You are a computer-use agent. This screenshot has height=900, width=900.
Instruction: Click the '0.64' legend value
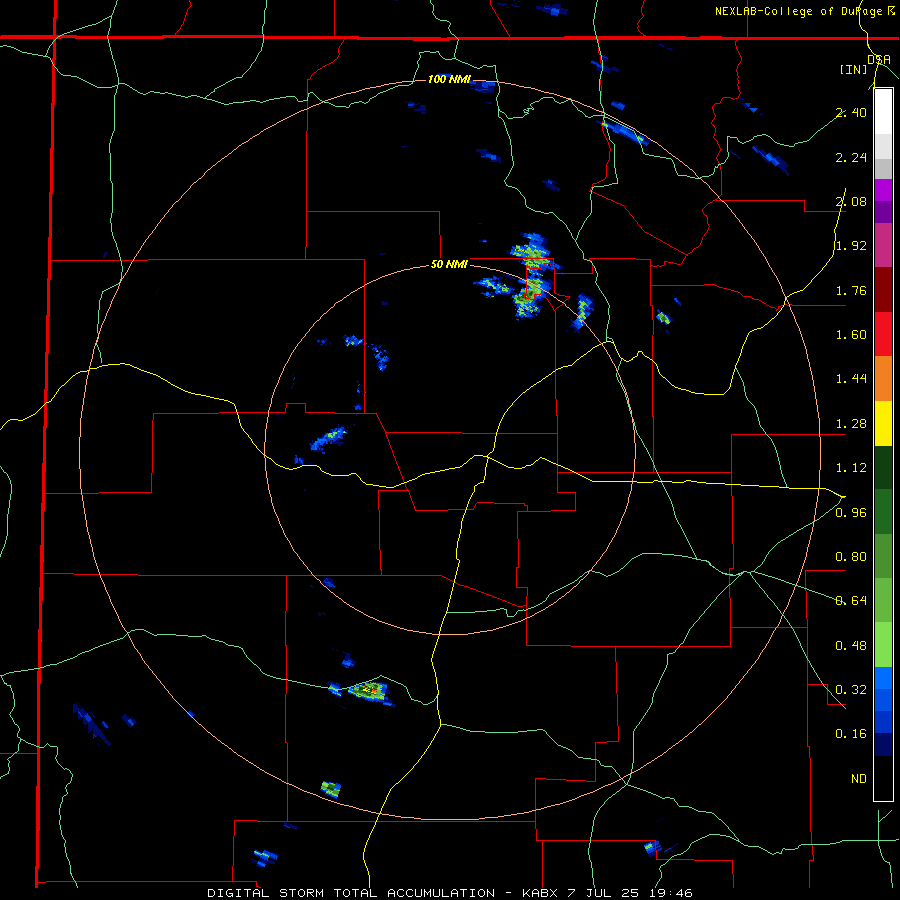tap(851, 601)
